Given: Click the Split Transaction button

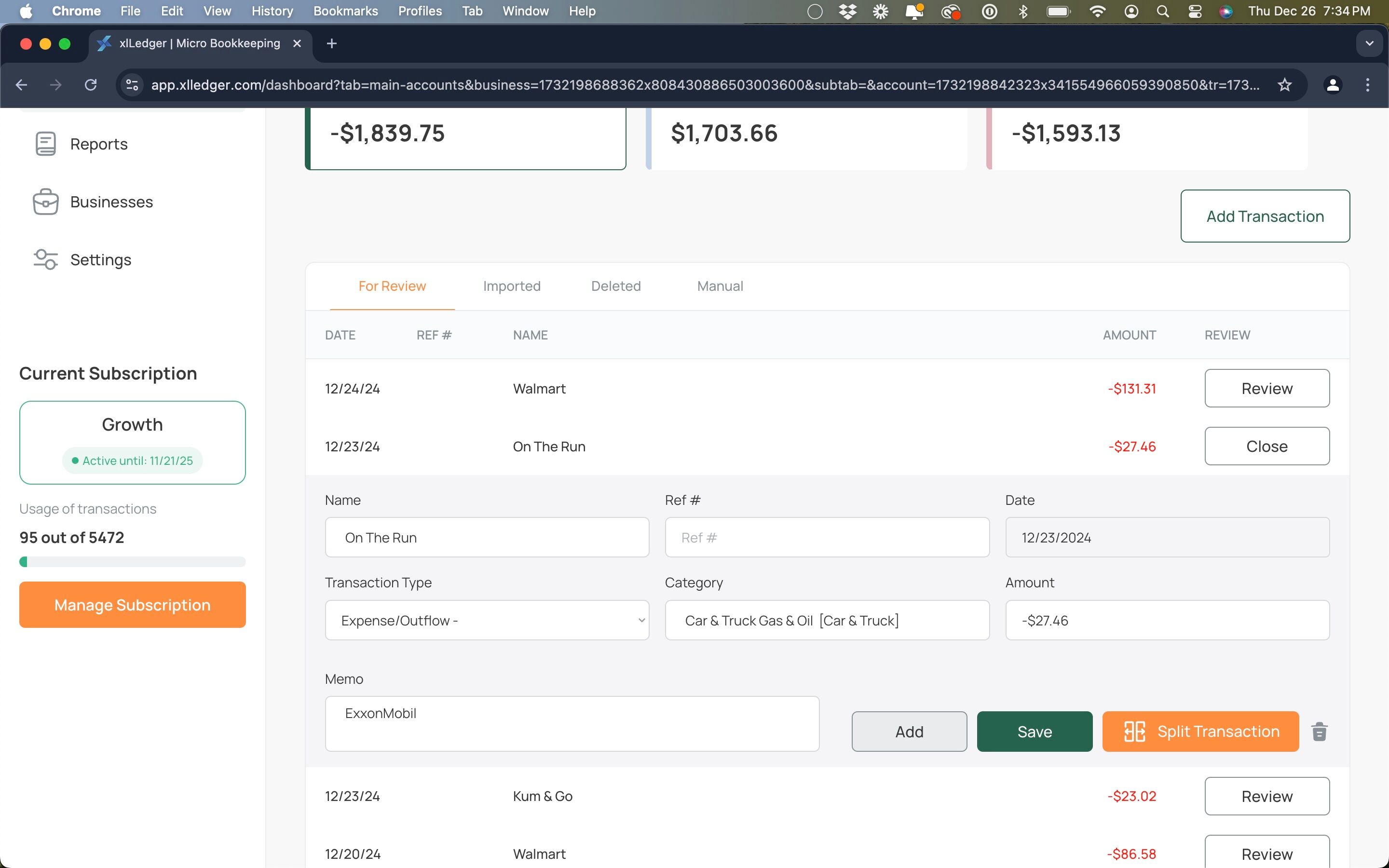Looking at the screenshot, I should pos(1200,732).
